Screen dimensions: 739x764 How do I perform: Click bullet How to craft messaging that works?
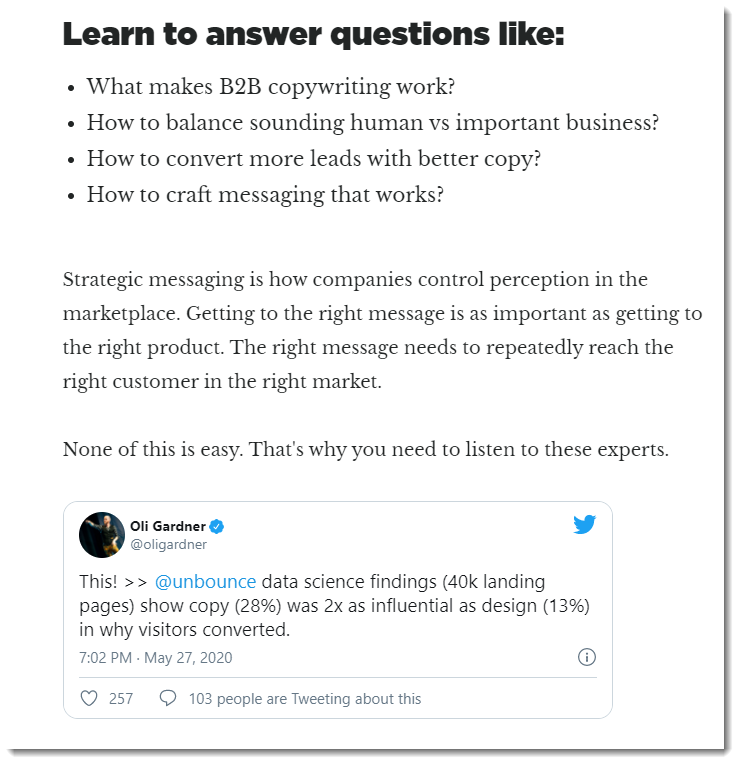tap(265, 195)
